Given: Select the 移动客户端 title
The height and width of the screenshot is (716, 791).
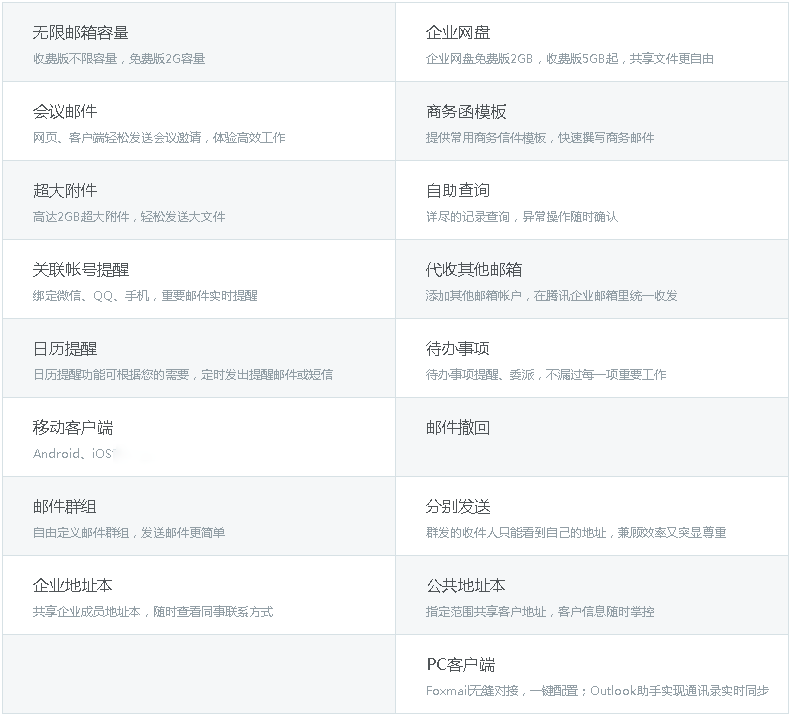Looking at the screenshot, I should pyautogui.click(x=73, y=428).
